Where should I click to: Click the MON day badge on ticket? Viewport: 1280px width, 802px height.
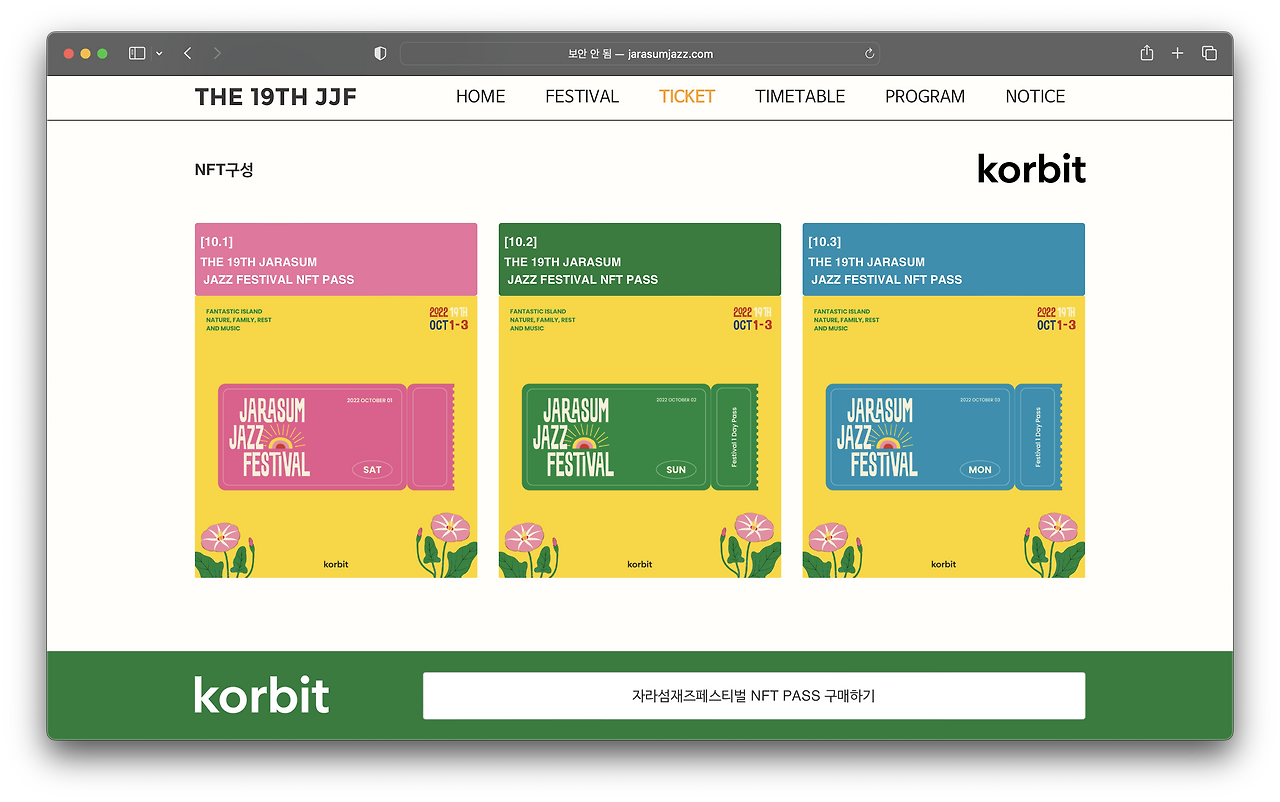tap(980, 470)
